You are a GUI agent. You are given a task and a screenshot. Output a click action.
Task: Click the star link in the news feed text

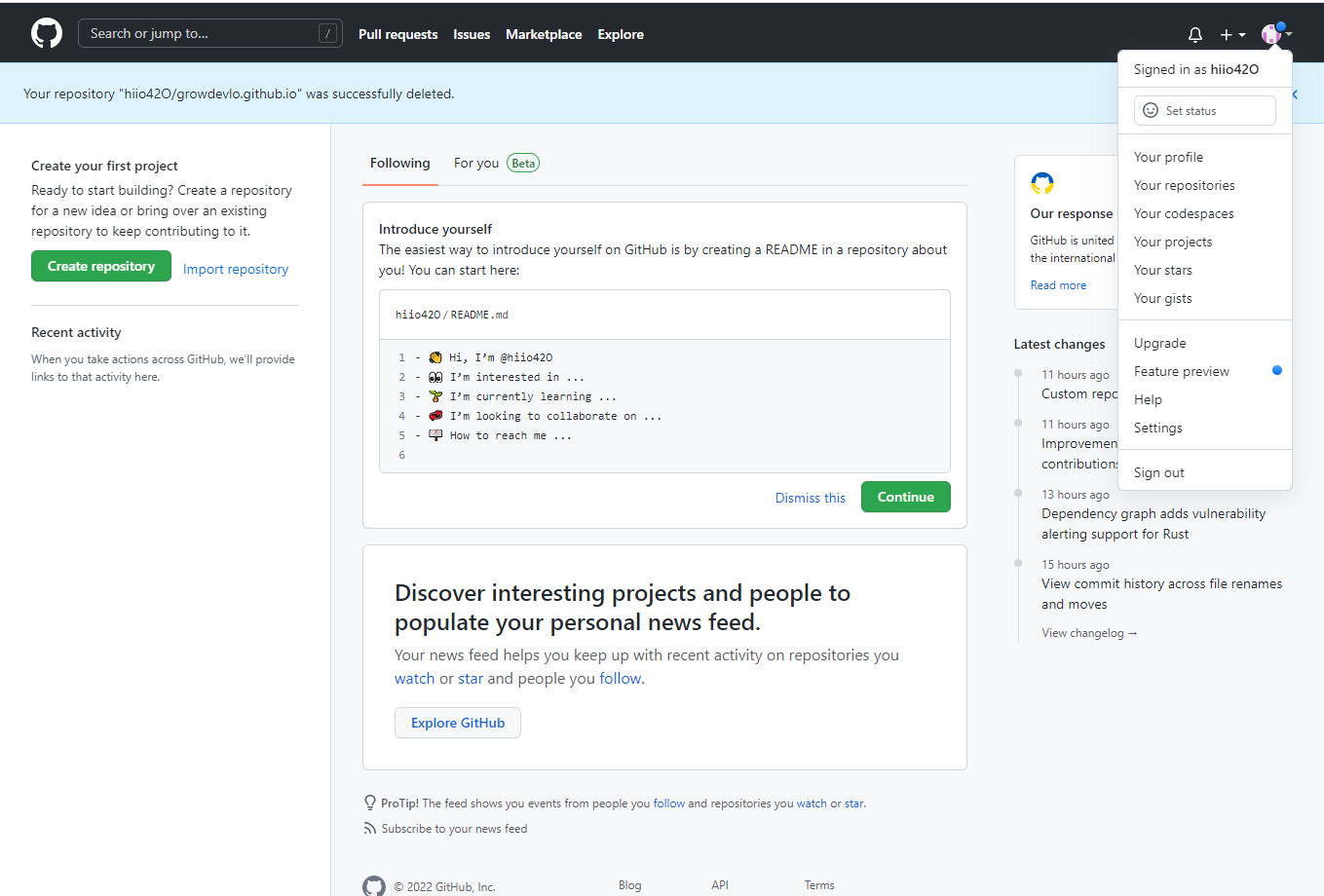(471, 679)
